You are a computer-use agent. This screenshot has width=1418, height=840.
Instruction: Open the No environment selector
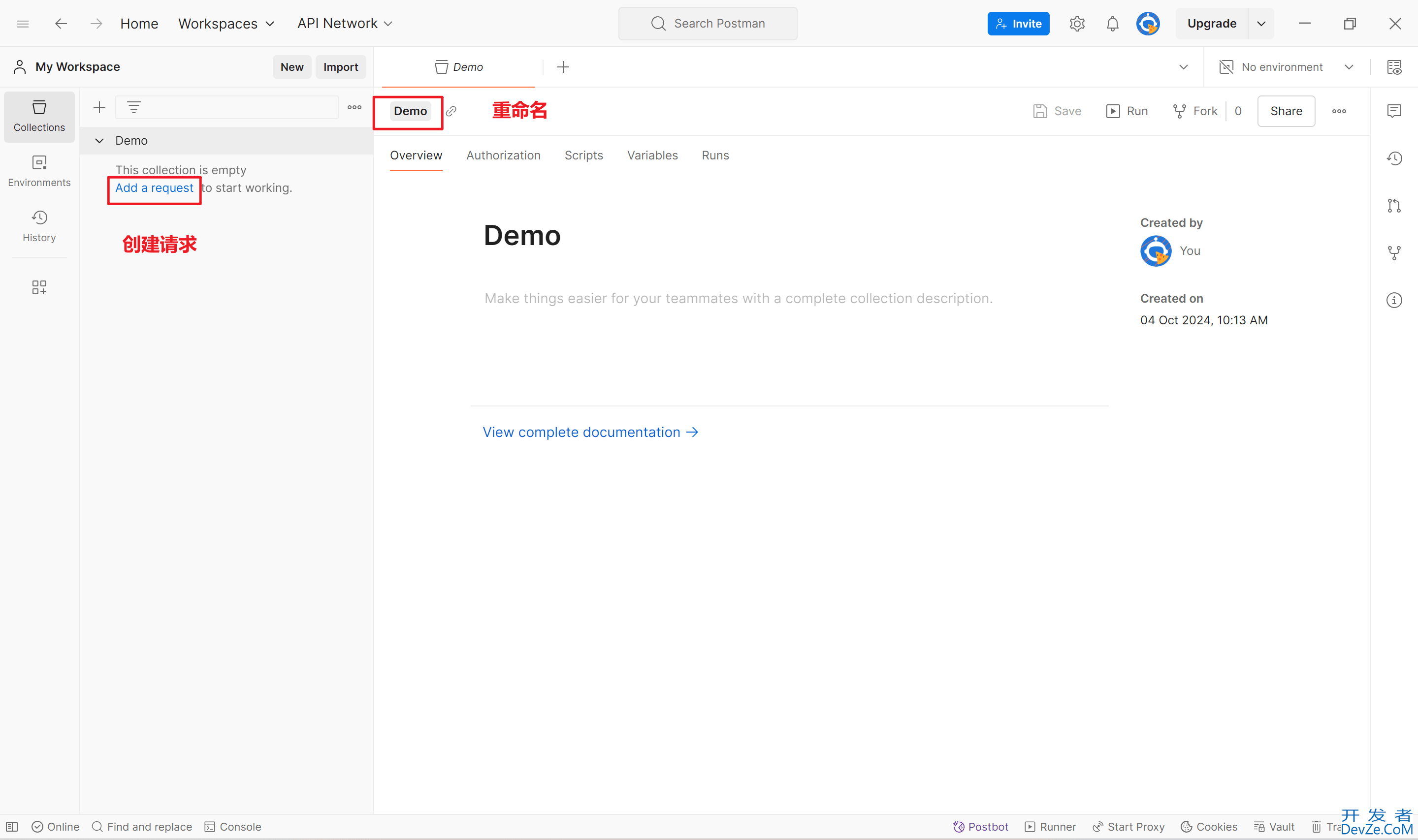[x=1286, y=67]
